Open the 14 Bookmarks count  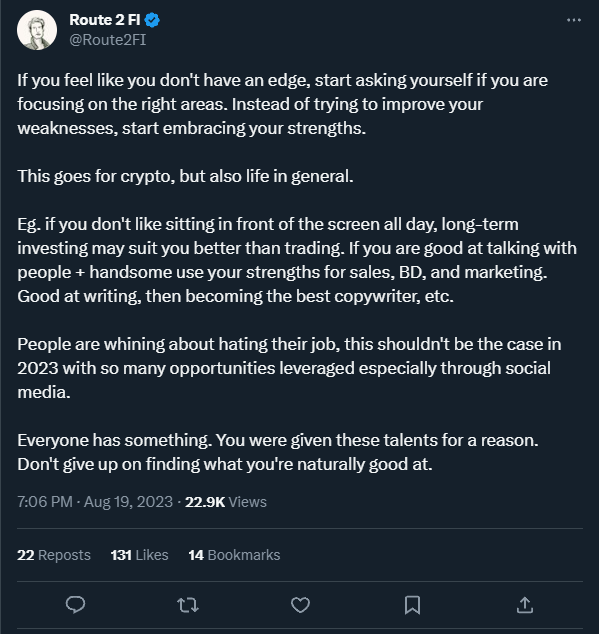click(x=234, y=555)
